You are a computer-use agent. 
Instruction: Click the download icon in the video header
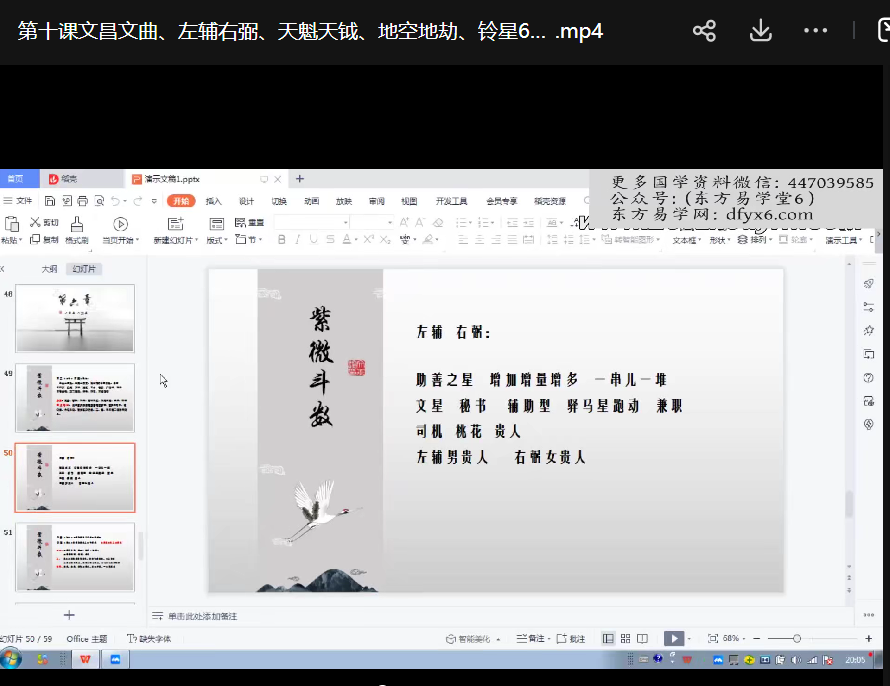point(760,31)
